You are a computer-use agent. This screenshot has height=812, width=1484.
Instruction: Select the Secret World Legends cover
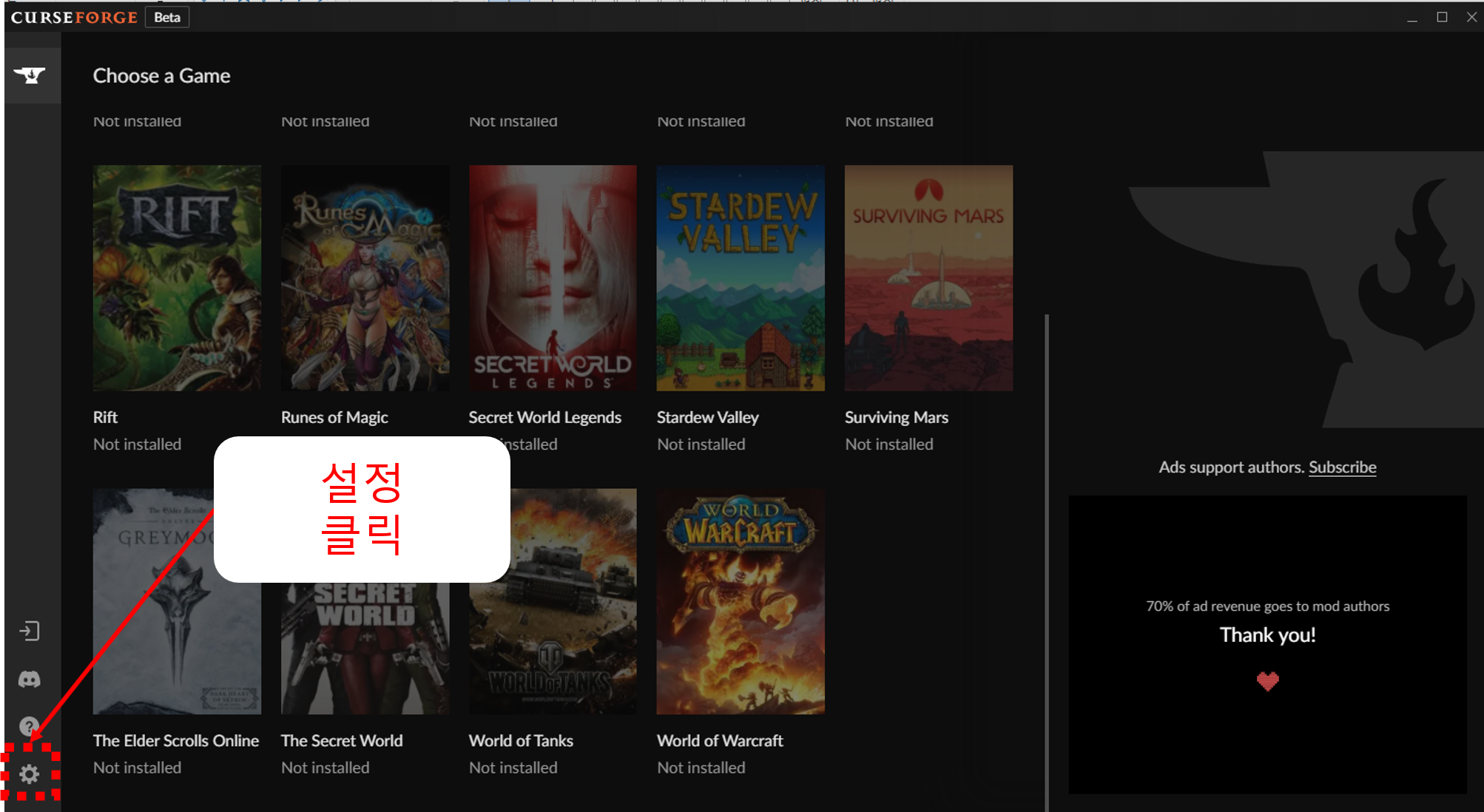coord(553,278)
